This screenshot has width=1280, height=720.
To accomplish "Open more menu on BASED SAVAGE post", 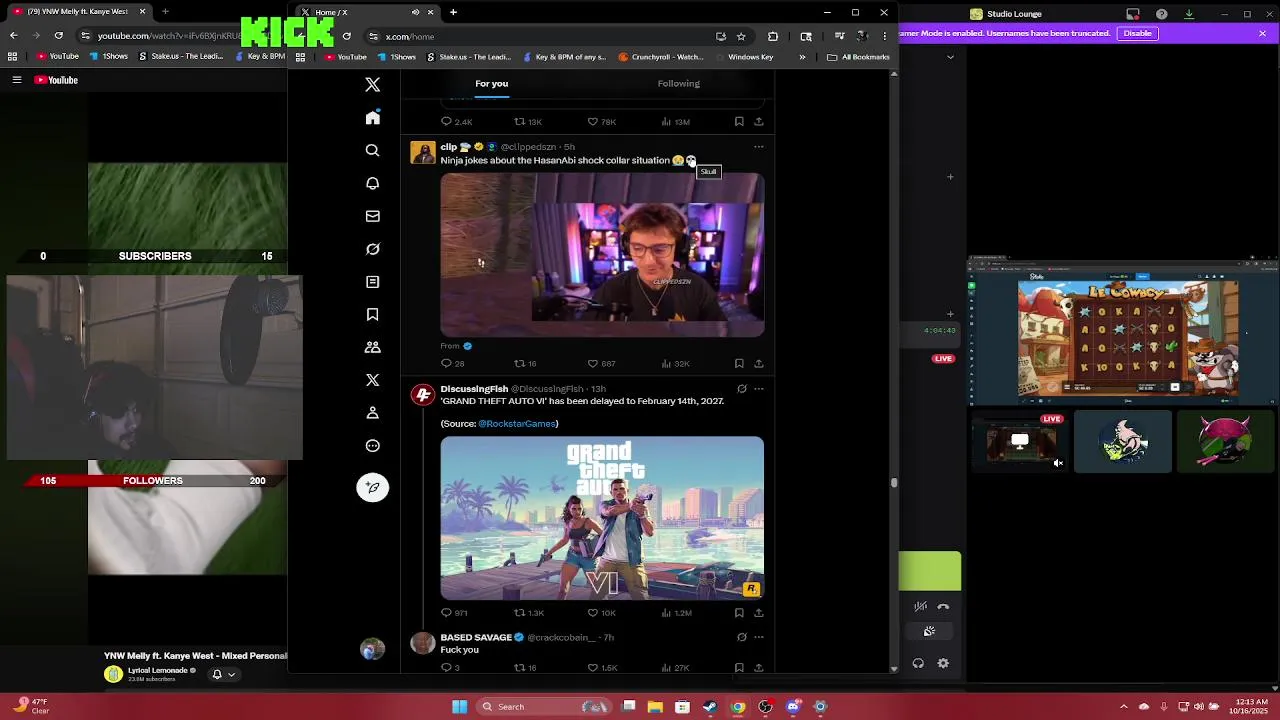I will coord(758,637).
